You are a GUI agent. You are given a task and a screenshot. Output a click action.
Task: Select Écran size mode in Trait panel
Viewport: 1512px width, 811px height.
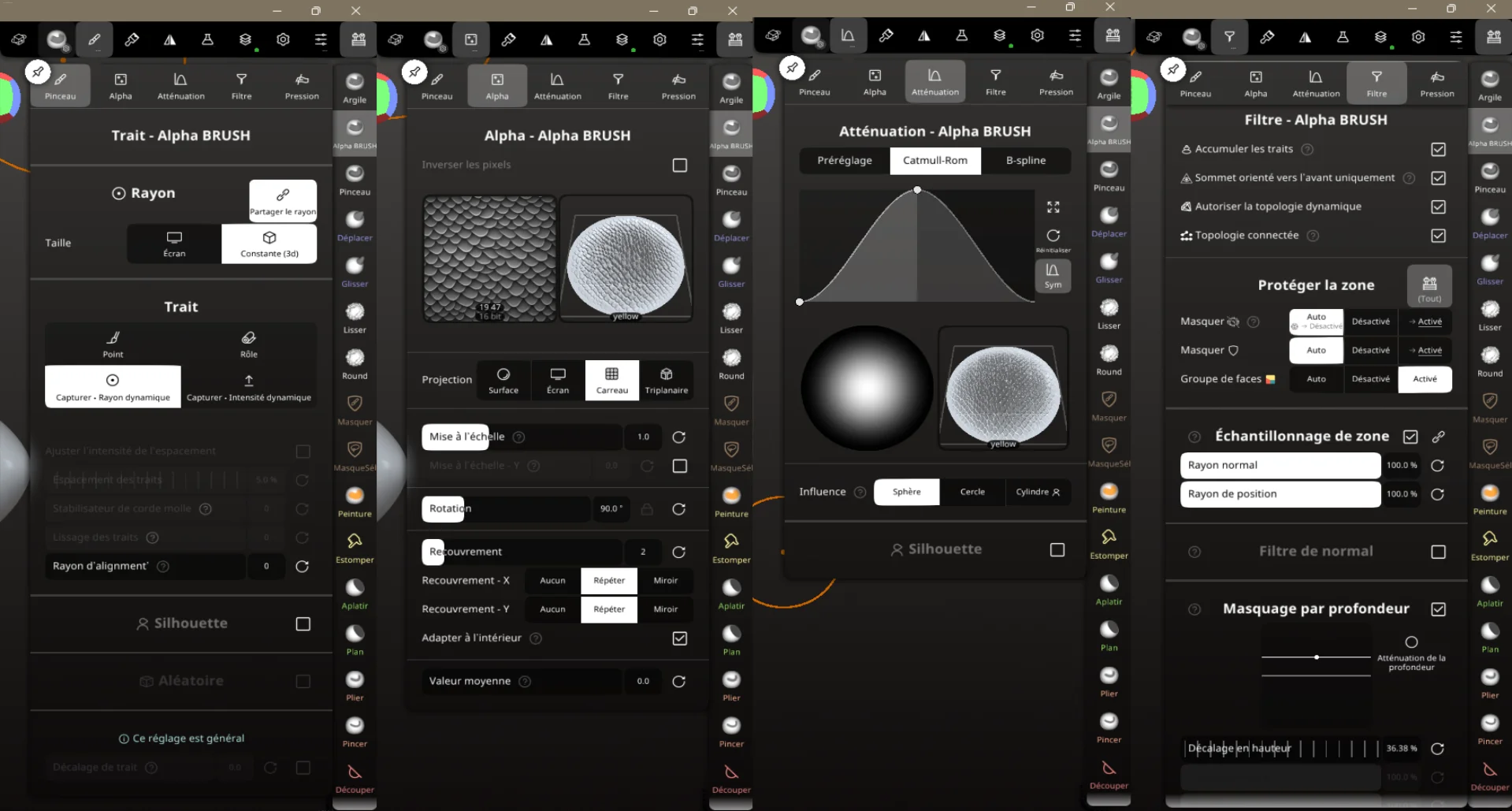tap(174, 244)
